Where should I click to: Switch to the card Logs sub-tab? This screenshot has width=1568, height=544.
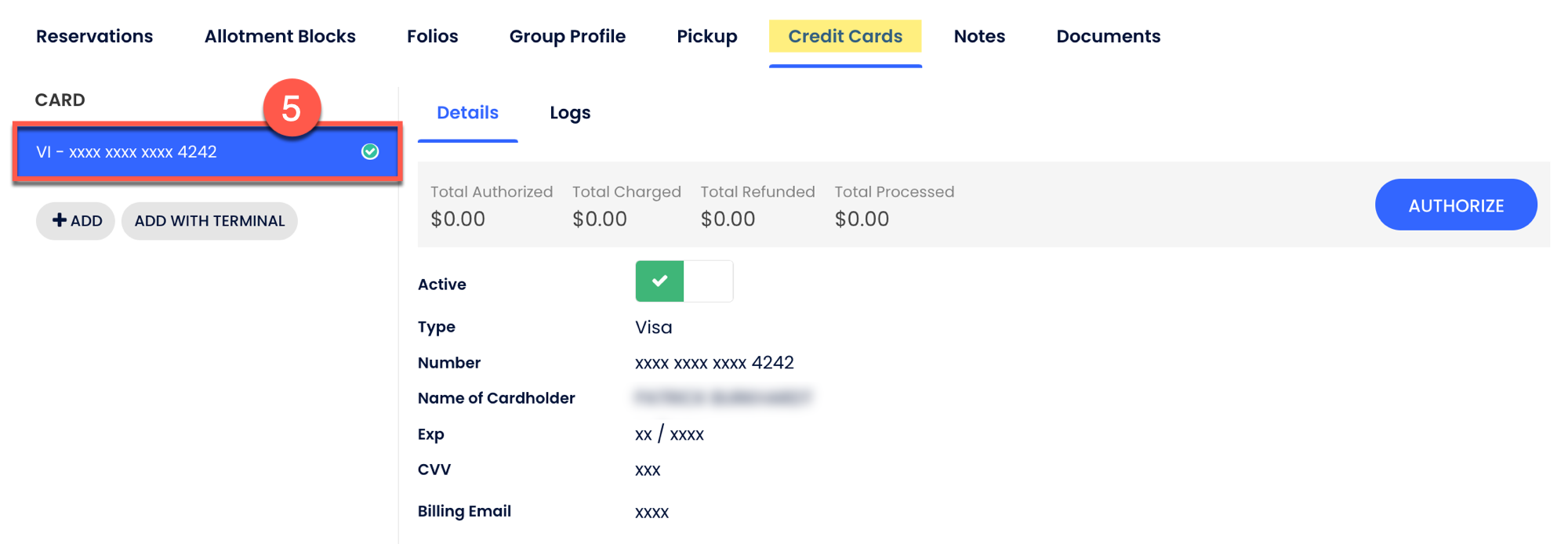pos(570,113)
